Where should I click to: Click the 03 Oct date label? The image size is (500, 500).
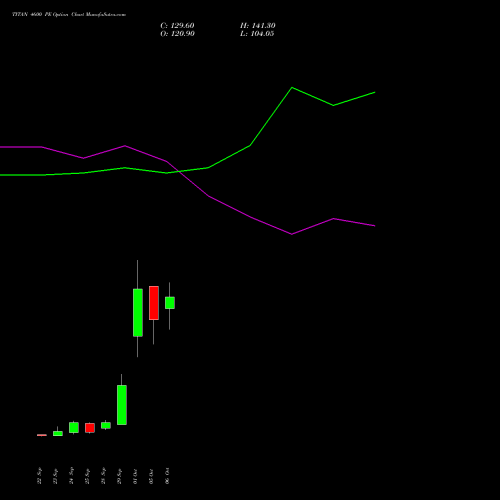click(x=151, y=476)
